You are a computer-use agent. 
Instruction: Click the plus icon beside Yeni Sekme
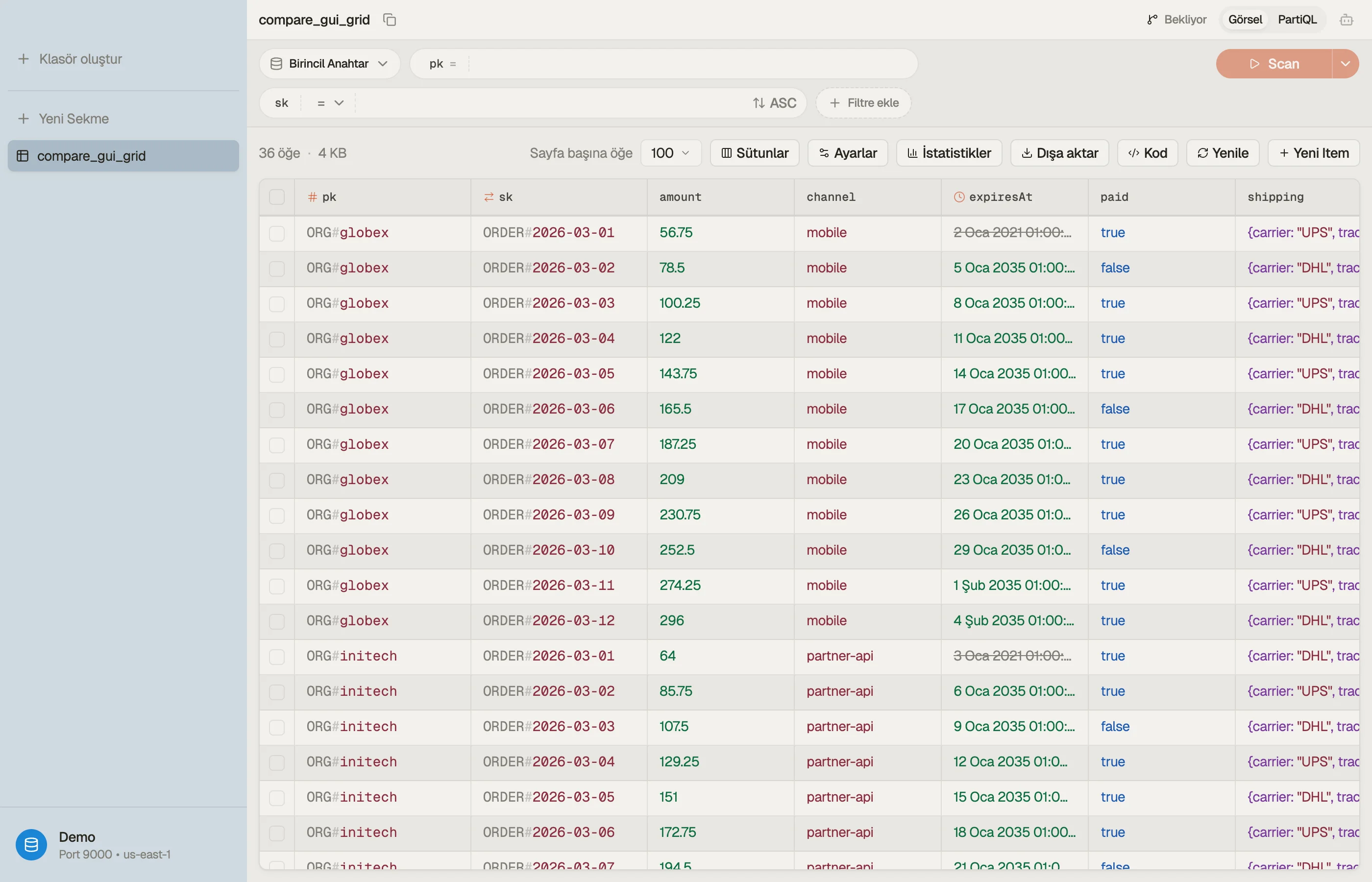click(24, 119)
